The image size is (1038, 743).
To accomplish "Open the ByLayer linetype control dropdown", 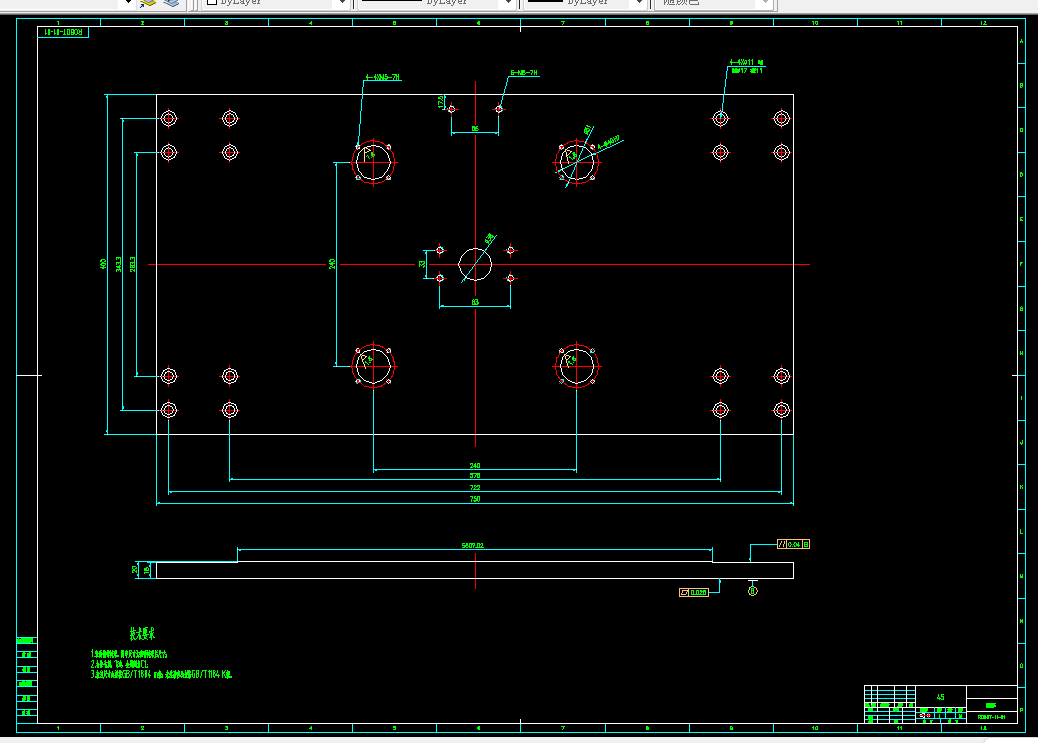I will 437,3.
